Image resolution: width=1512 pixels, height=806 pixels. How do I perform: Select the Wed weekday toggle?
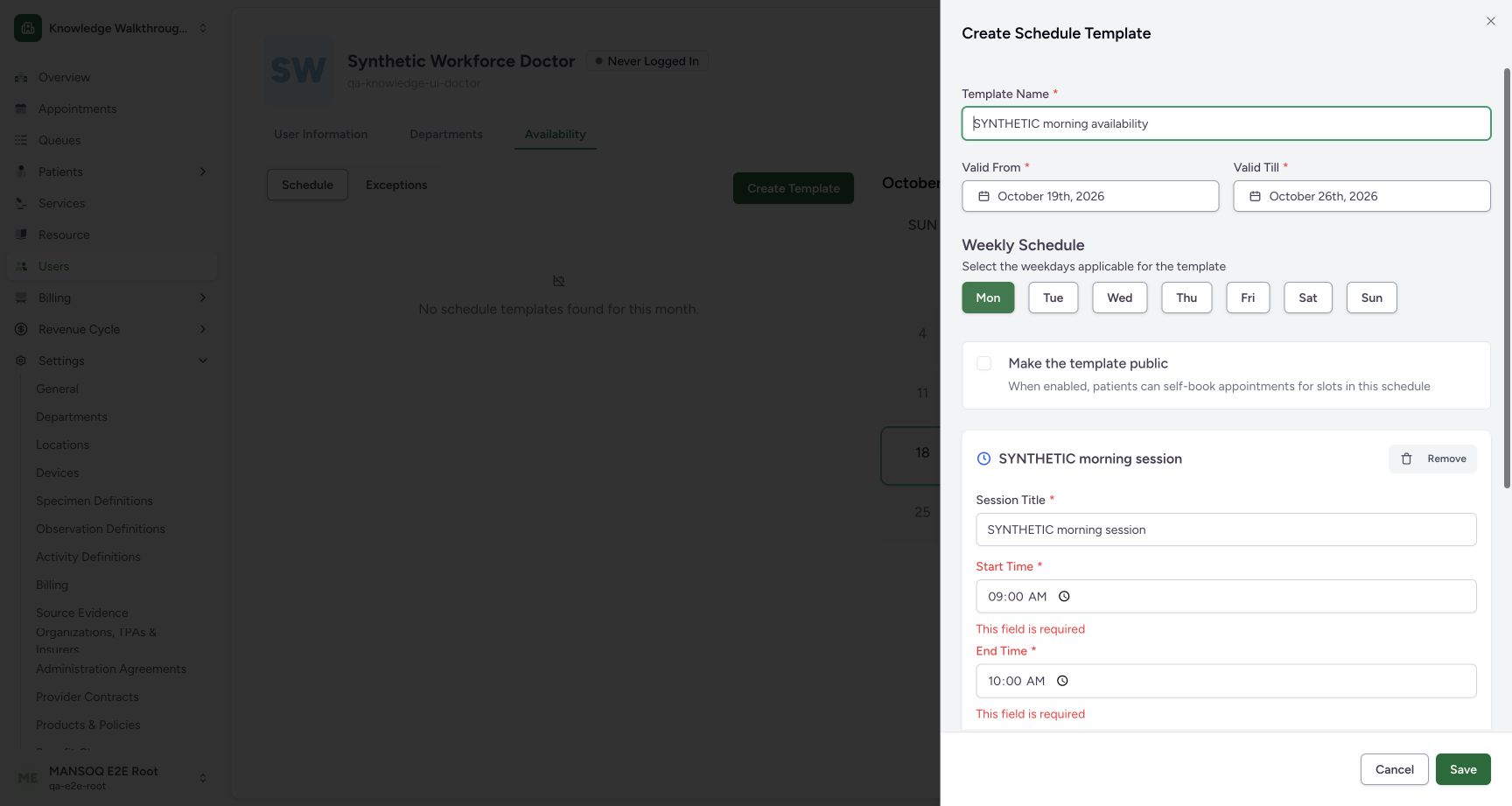[1119, 298]
